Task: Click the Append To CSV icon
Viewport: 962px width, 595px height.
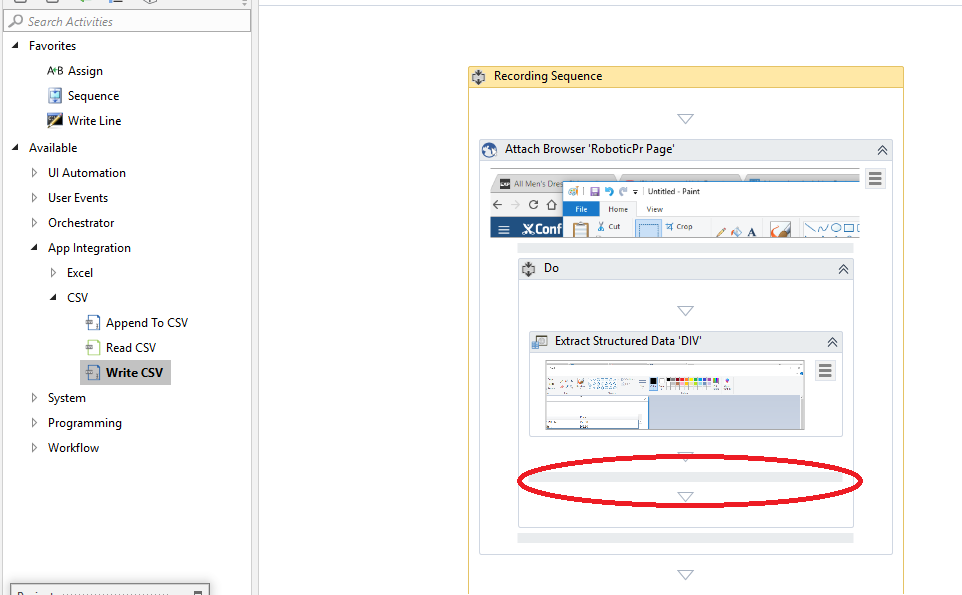Action: pos(93,323)
